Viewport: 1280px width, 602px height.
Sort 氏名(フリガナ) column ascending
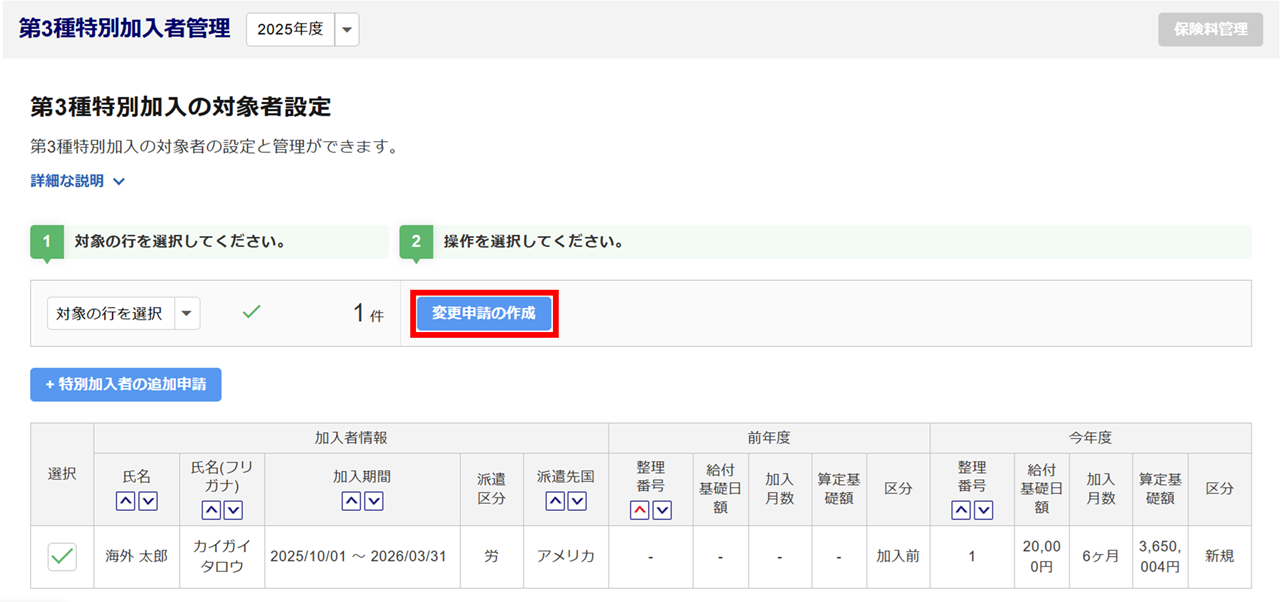[x=211, y=510]
